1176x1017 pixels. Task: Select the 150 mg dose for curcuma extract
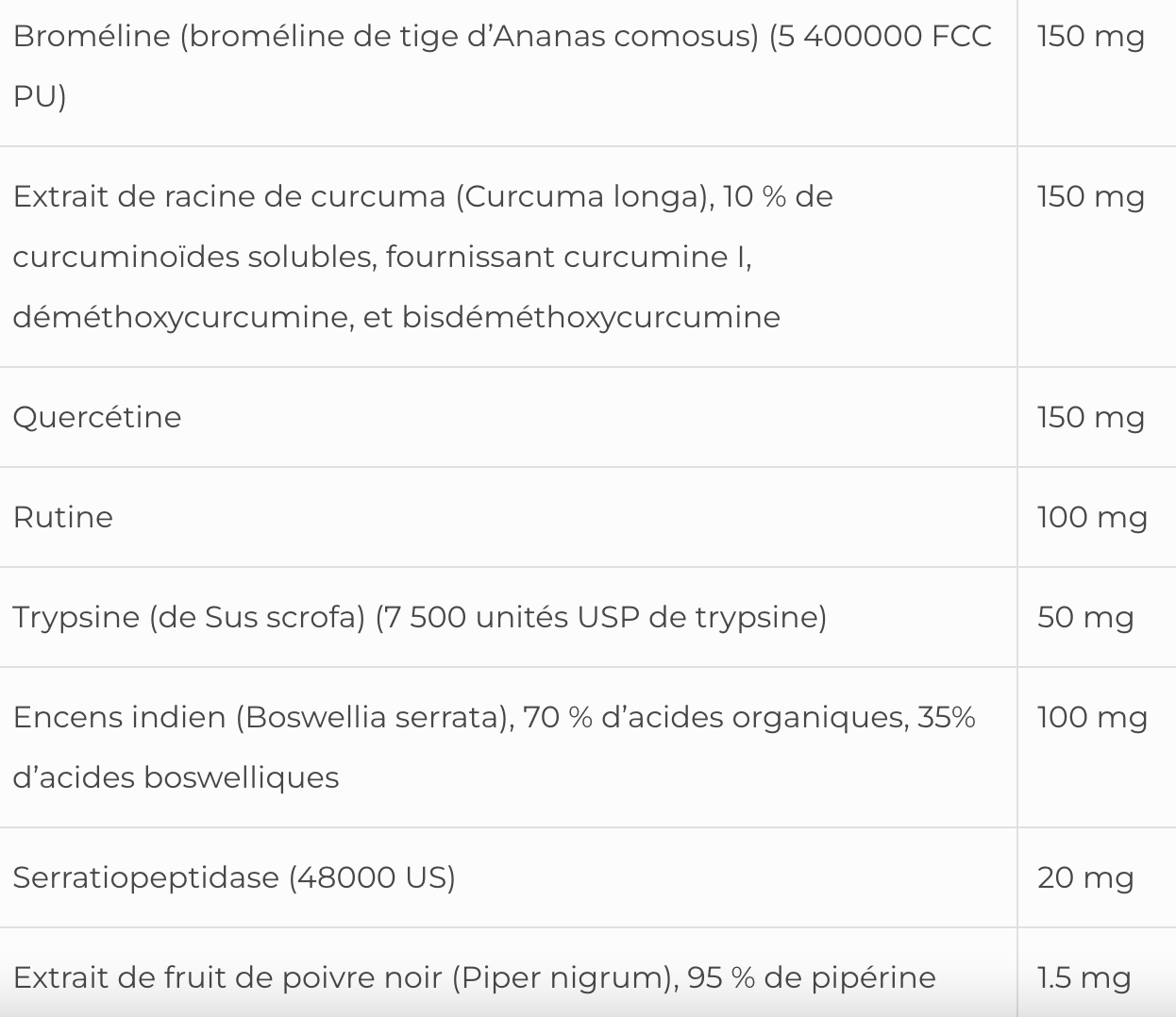point(1090,197)
